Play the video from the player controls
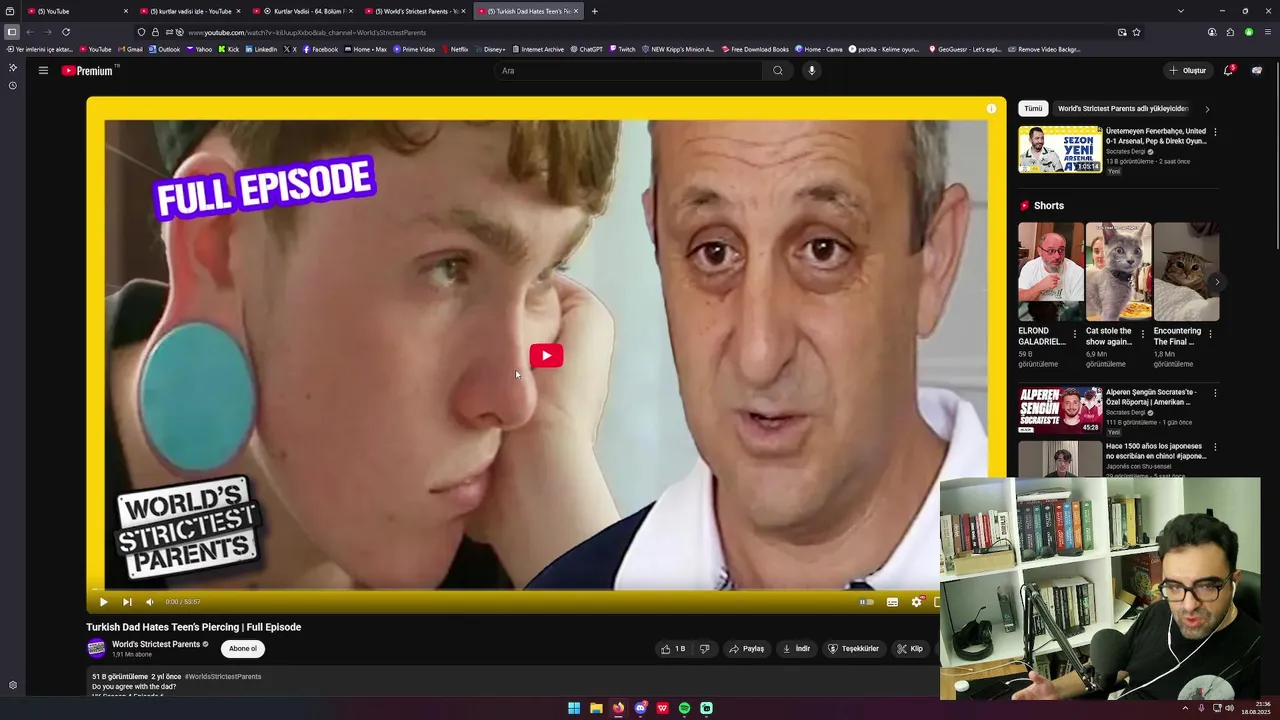This screenshot has width=1280, height=720. [103, 602]
